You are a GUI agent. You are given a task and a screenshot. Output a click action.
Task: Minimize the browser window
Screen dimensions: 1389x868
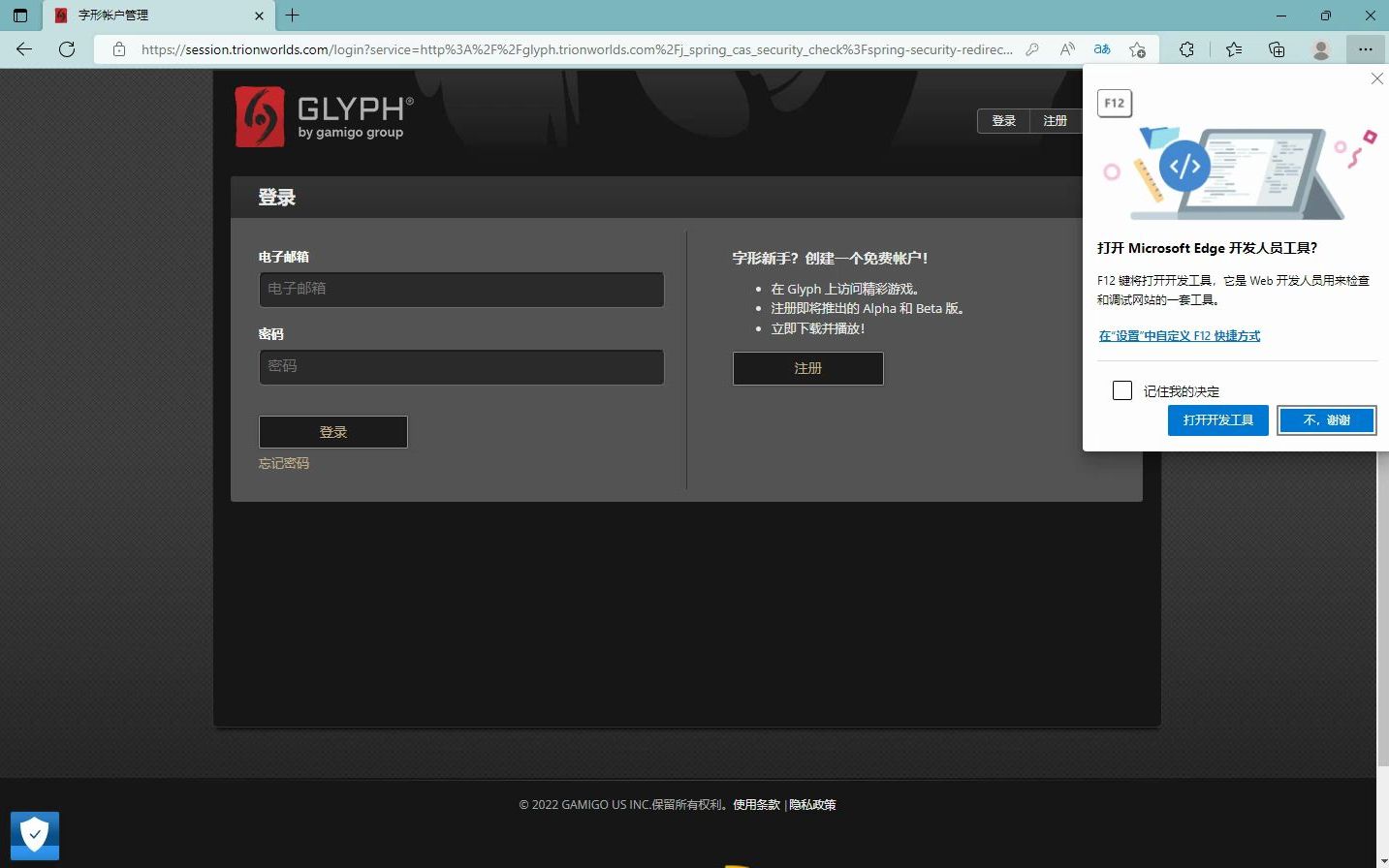[1281, 15]
